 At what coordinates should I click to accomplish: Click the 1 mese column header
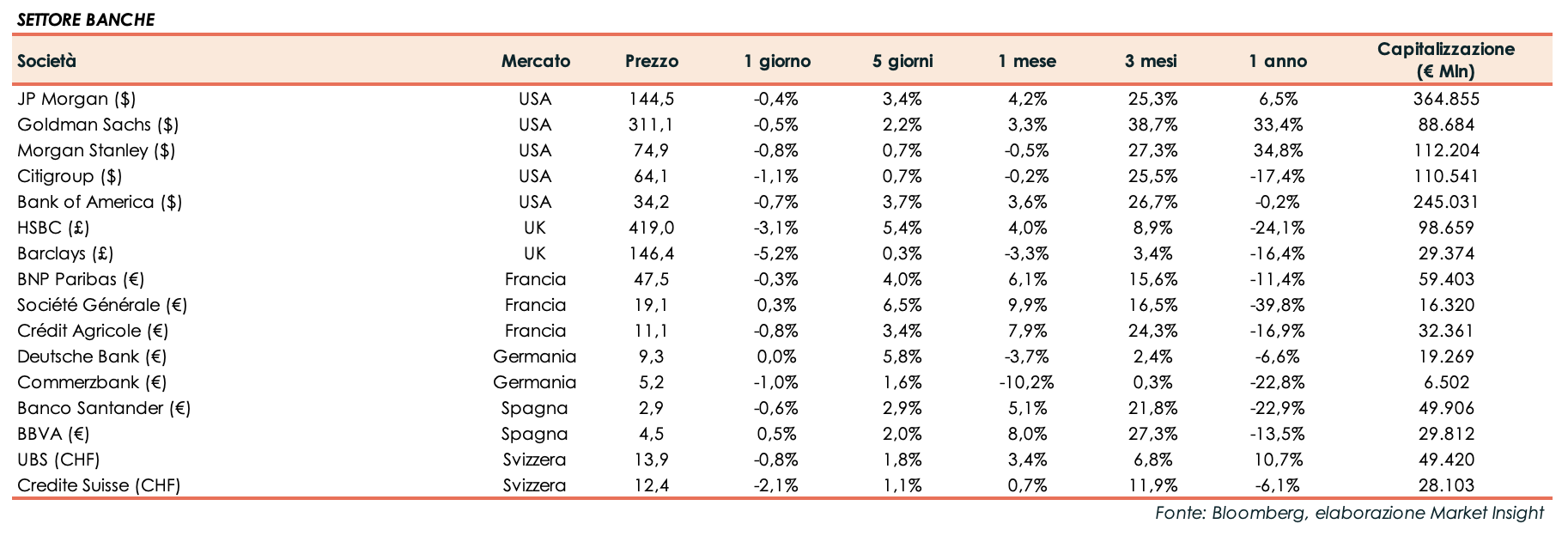[x=1027, y=61]
